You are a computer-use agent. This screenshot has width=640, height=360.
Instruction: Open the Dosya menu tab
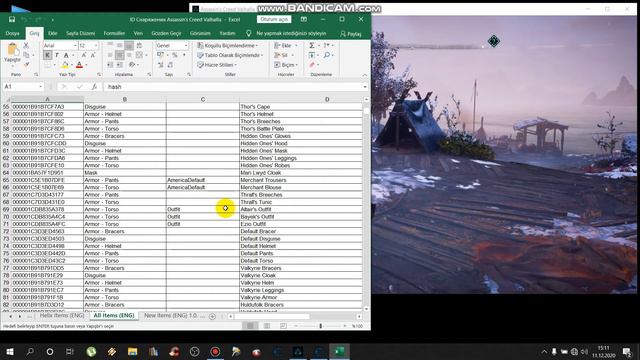point(12,33)
